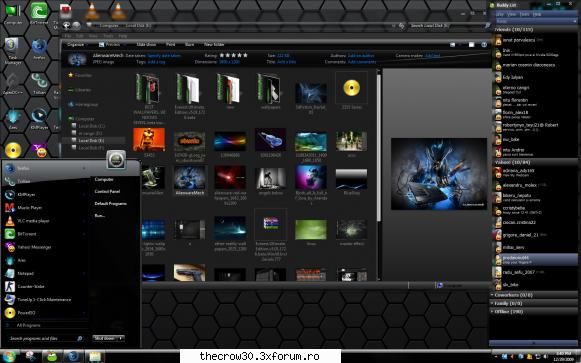Select Libraries in Explorer navigation pane
The width and height of the screenshot is (581, 363).
[80, 90]
